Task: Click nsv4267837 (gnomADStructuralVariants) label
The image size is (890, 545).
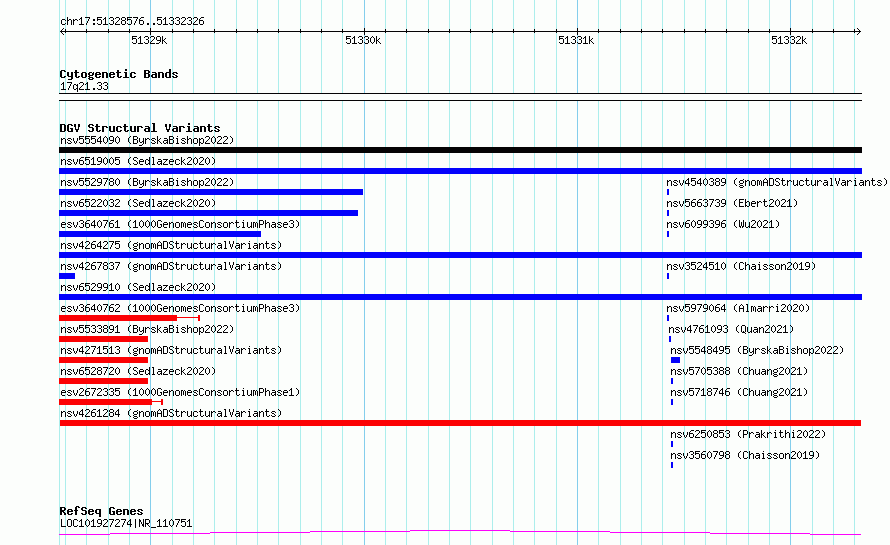Action: tap(171, 266)
